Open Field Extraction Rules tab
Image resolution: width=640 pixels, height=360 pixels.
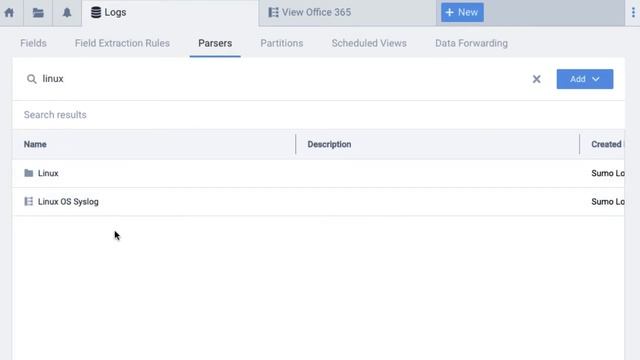point(122,43)
